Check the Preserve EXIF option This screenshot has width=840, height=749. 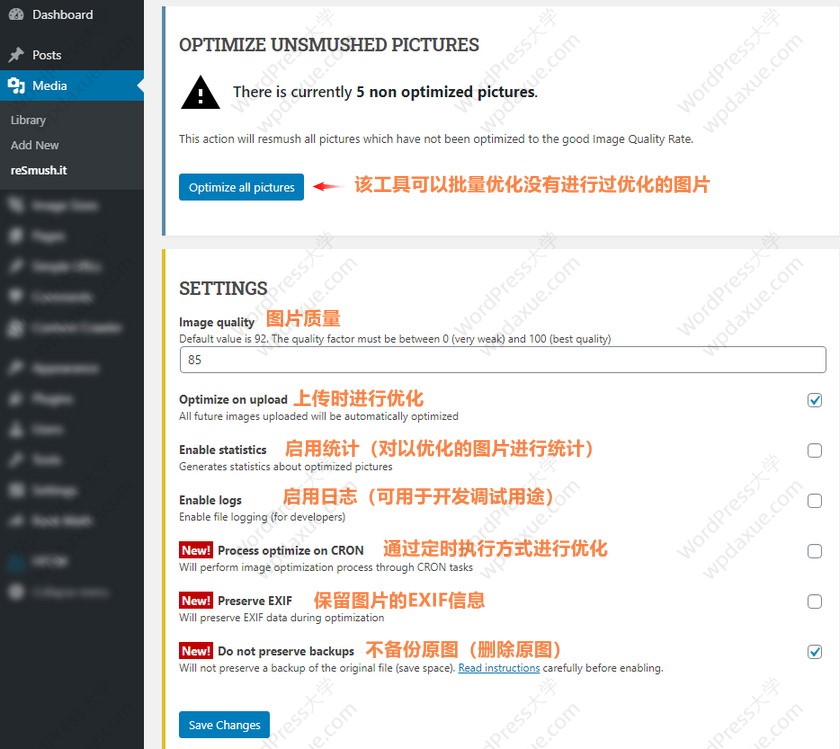tap(815, 601)
